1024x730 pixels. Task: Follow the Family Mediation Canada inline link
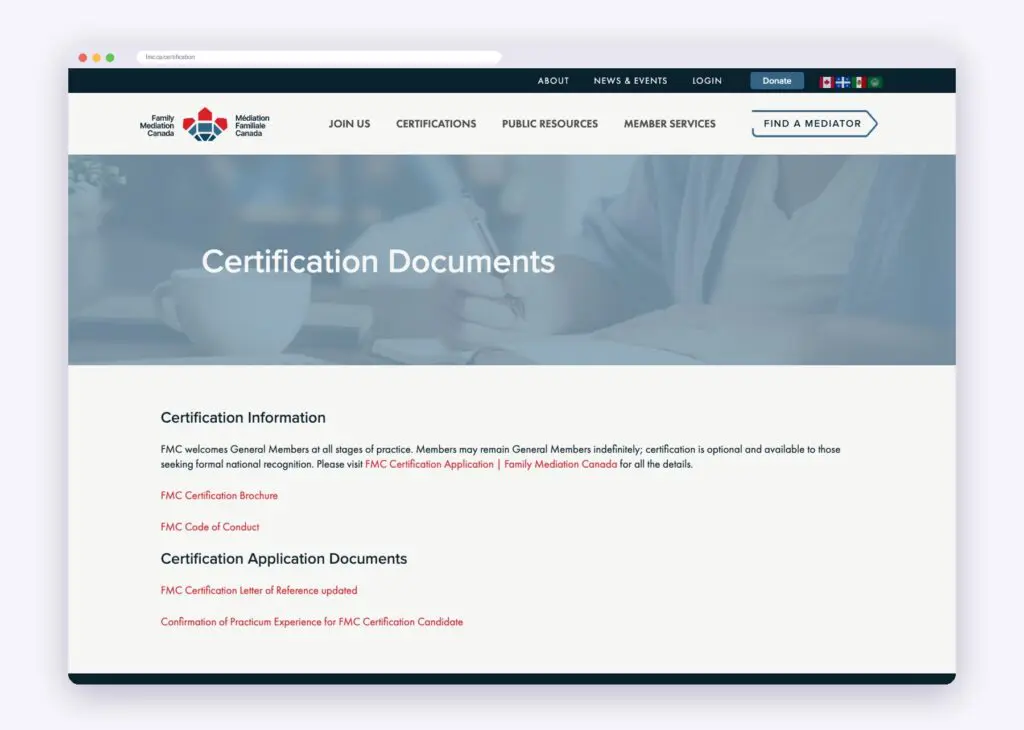click(x=560, y=464)
